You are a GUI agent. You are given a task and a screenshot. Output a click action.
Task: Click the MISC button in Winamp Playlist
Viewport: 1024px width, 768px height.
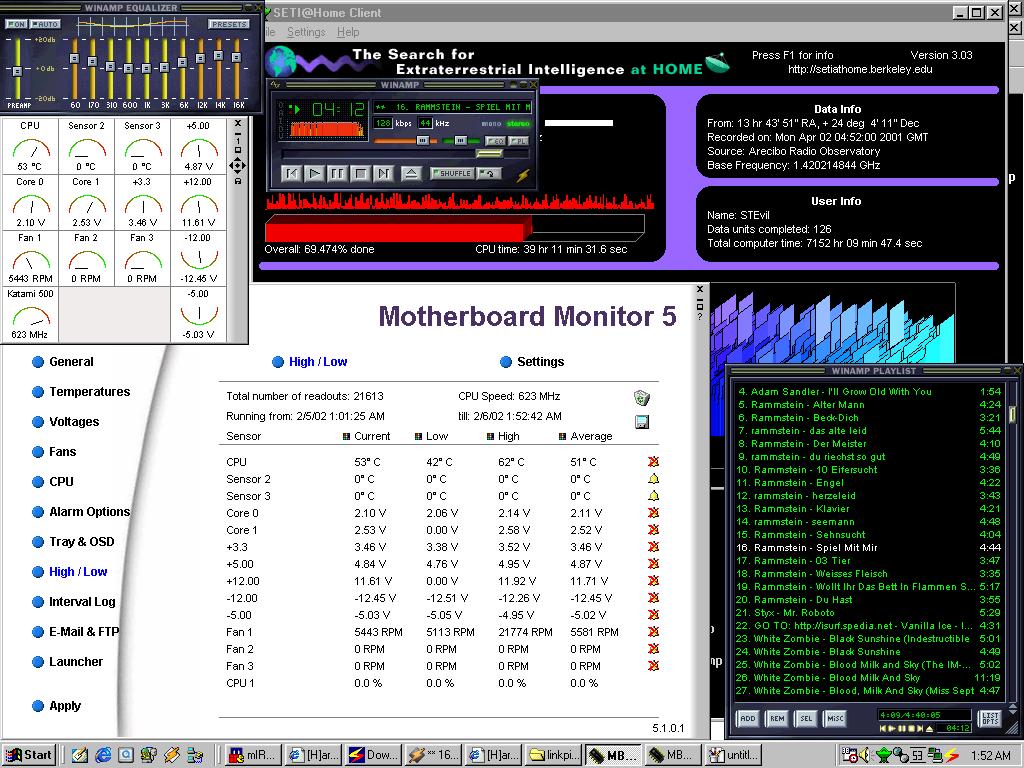tap(835, 718)
